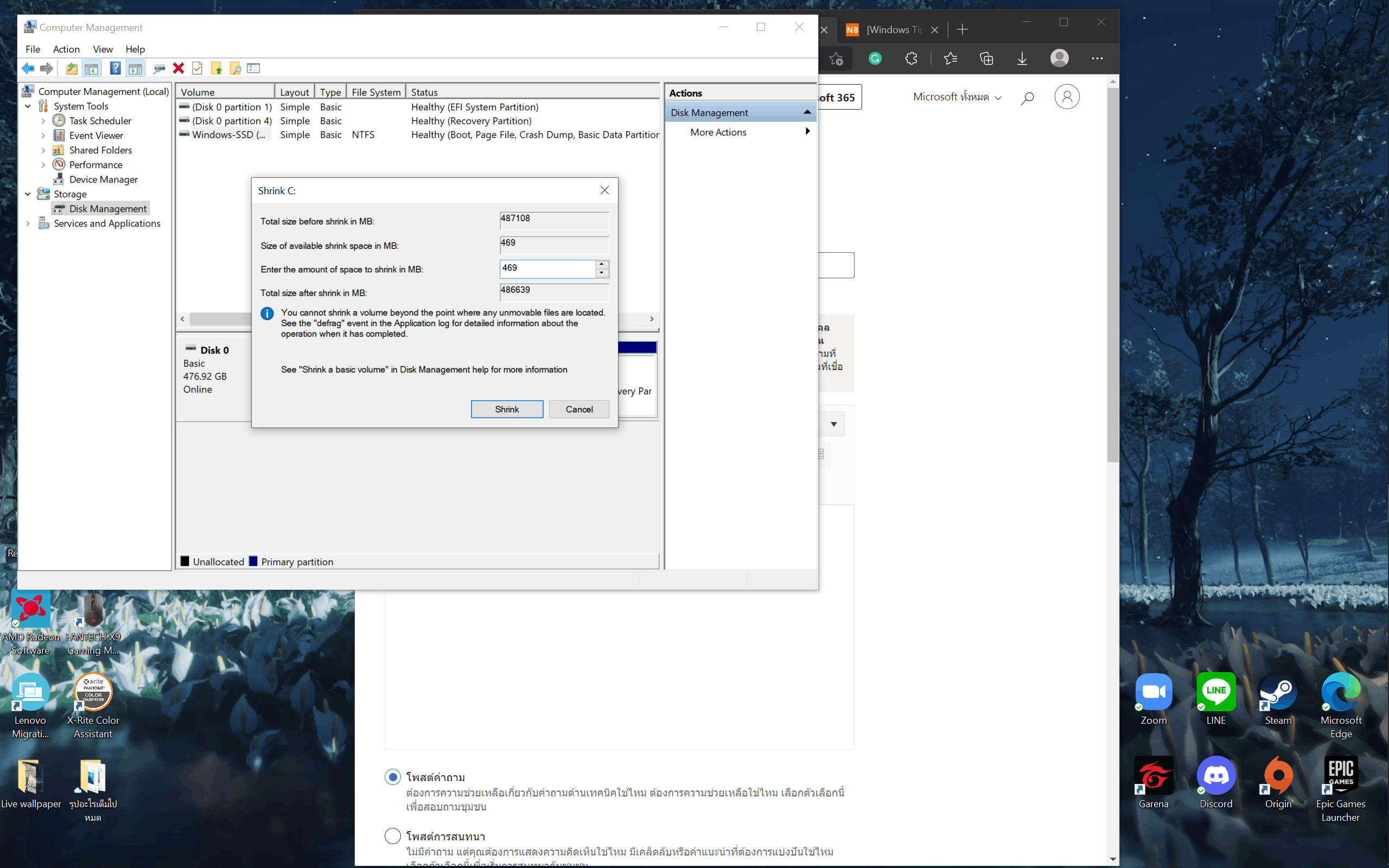Expand Services and Applications tree node

(x=28, y=224)
